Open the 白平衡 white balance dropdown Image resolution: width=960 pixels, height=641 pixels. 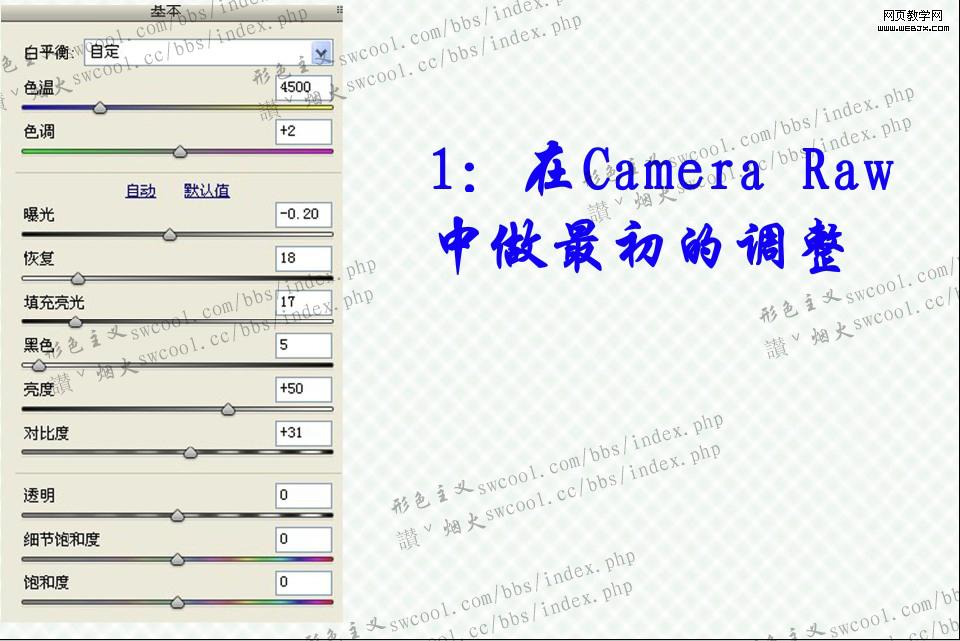[209, 53]
